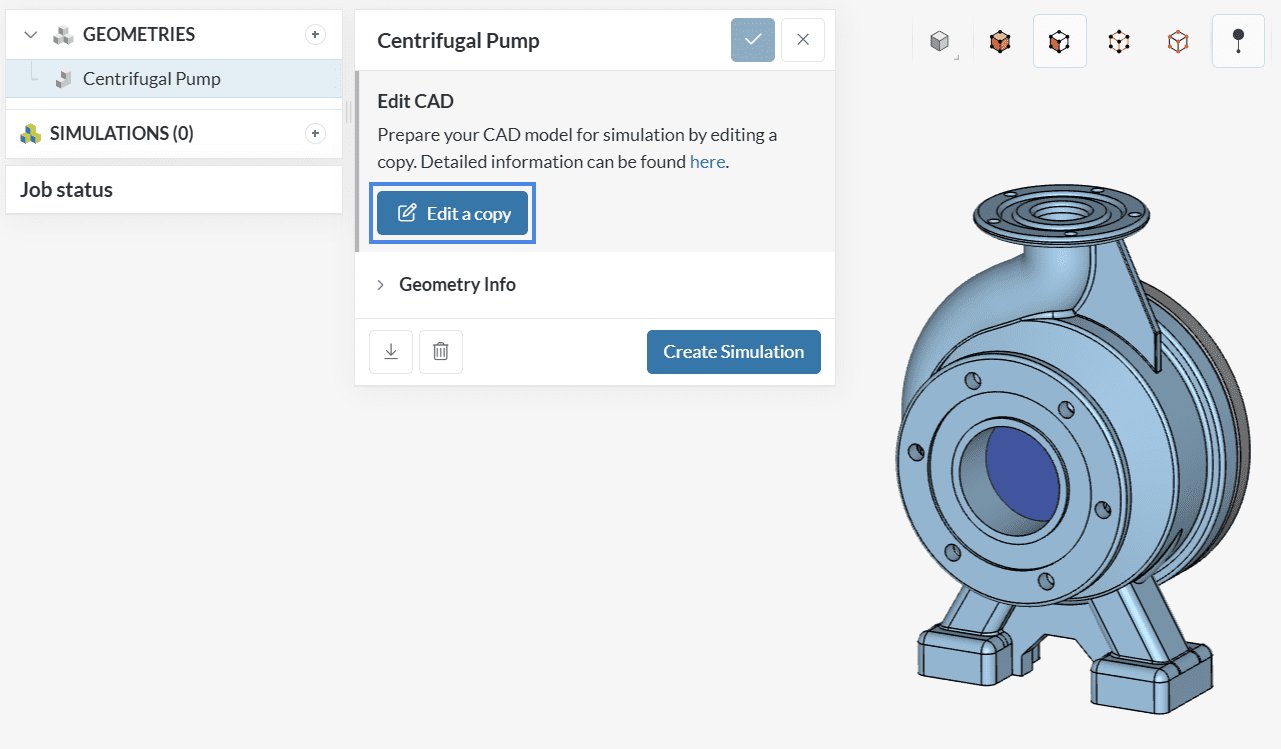This screenshot has height=749, width=1281.
Task: Click the Create Simulation button
Action: [x=733, y=352]
